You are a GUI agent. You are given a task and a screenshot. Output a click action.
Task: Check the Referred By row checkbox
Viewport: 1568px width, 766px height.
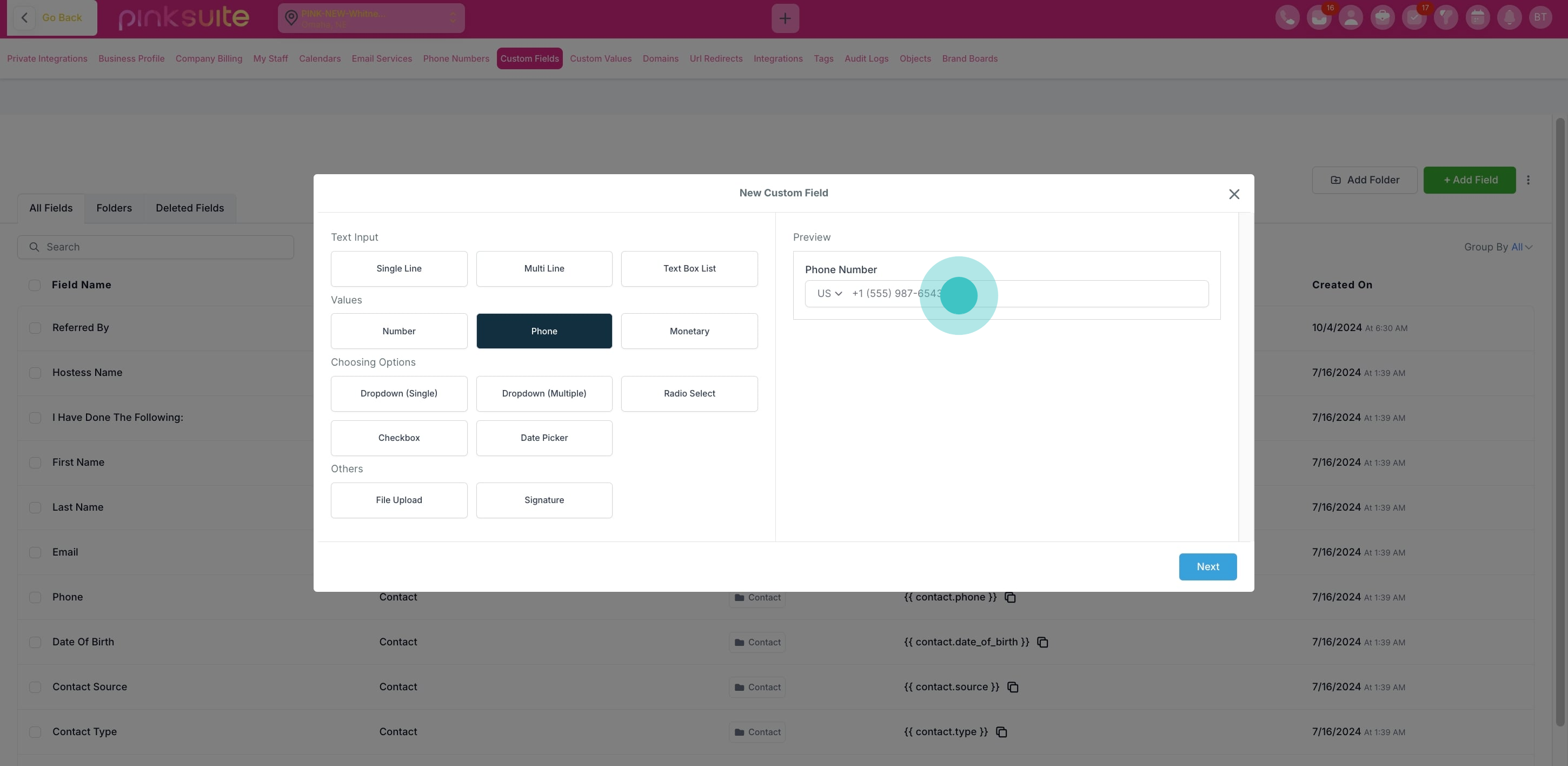point(35,328)
